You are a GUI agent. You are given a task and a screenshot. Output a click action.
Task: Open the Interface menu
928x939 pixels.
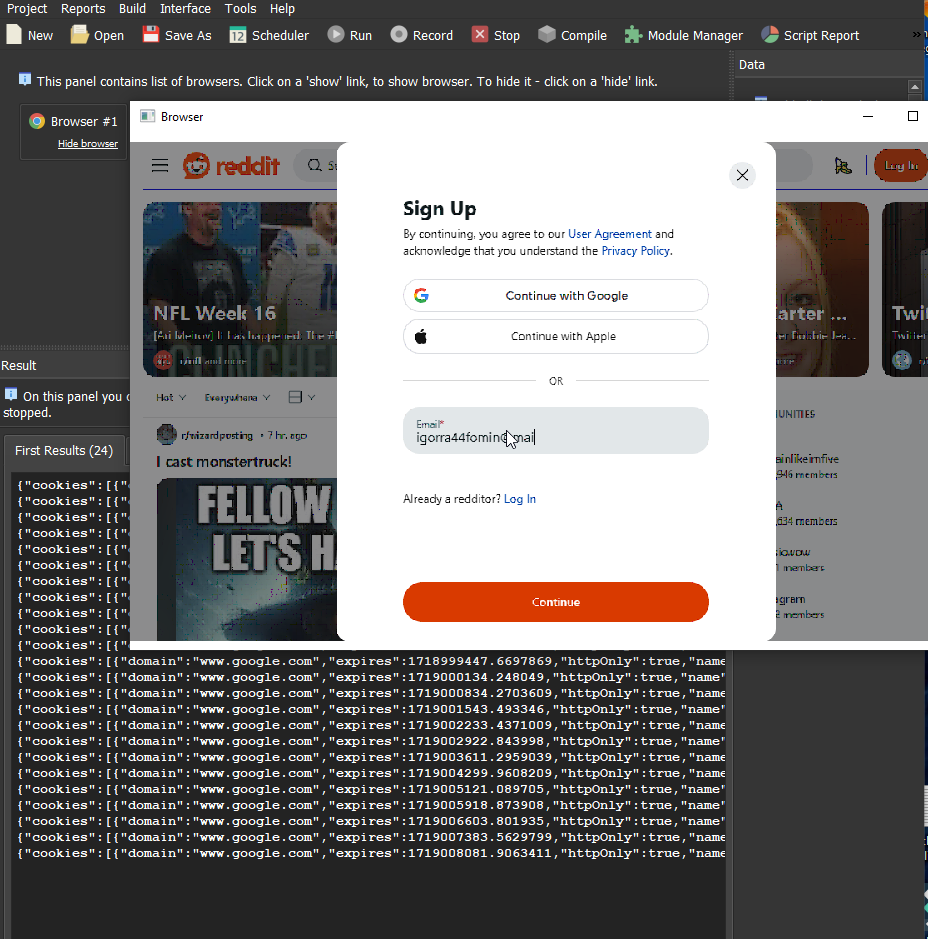coord(186,8)
